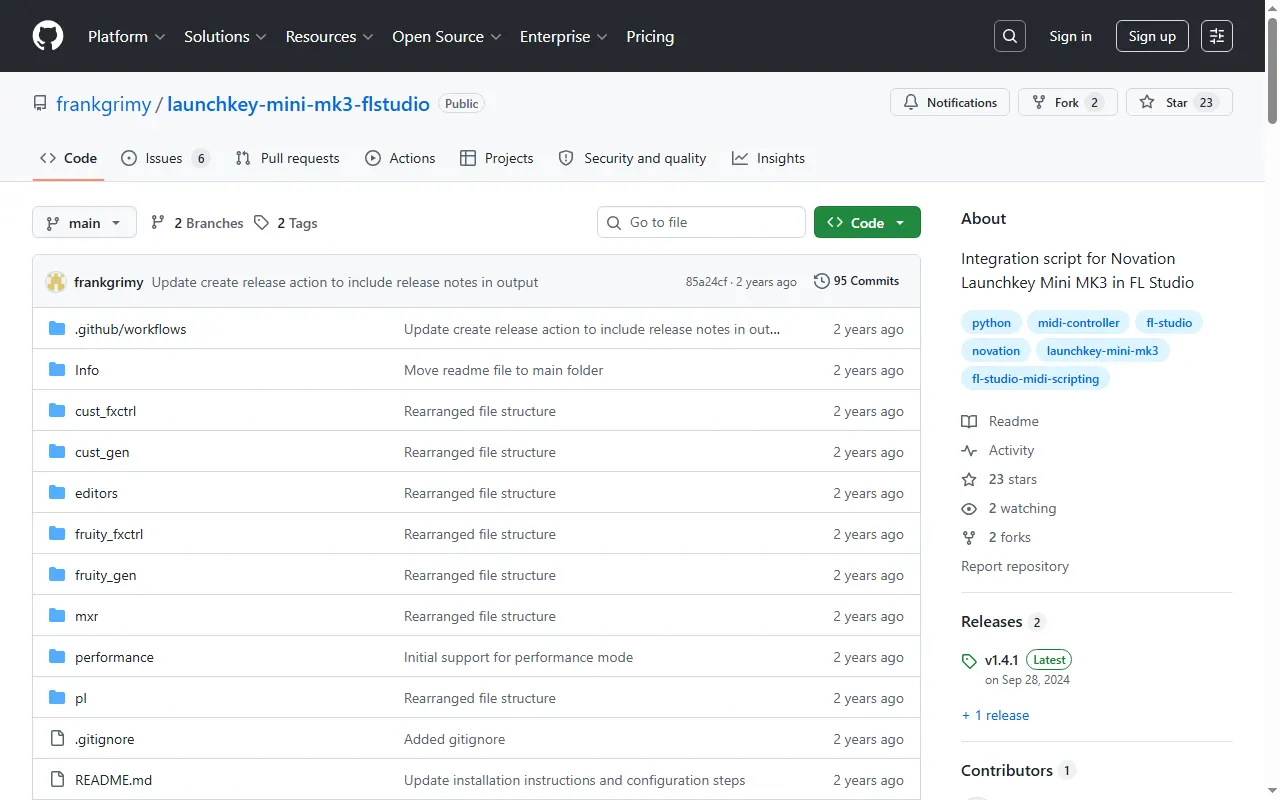Open the main branch selector dropdown

(84, 222)
